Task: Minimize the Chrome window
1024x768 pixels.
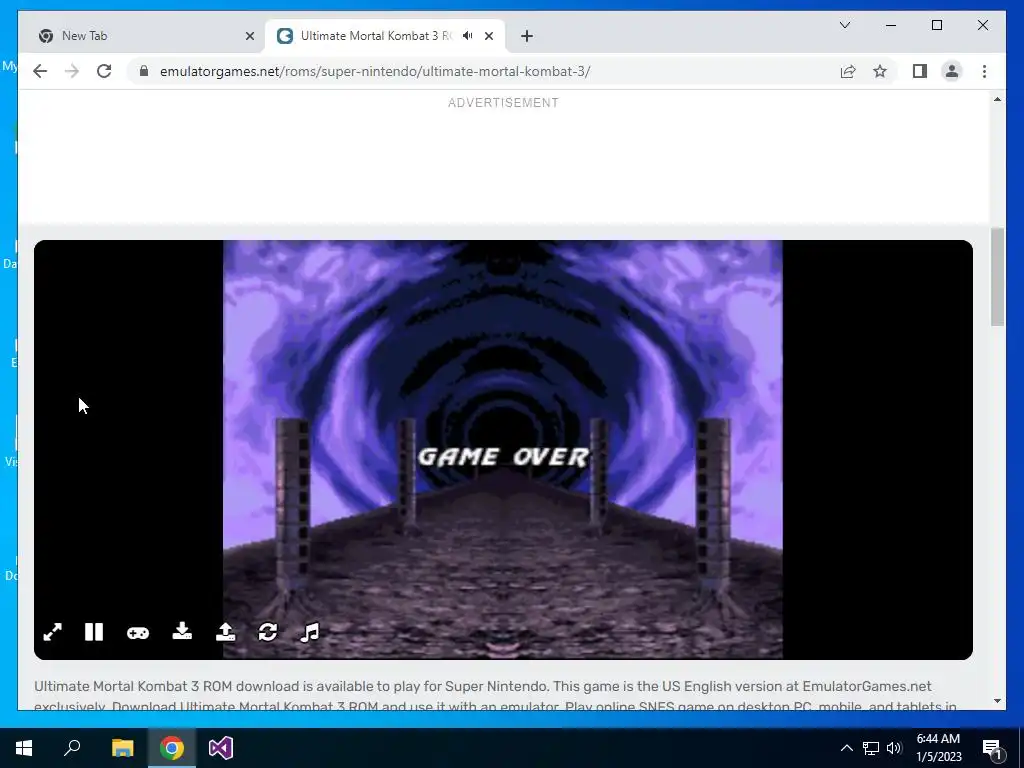Action: 891,25
